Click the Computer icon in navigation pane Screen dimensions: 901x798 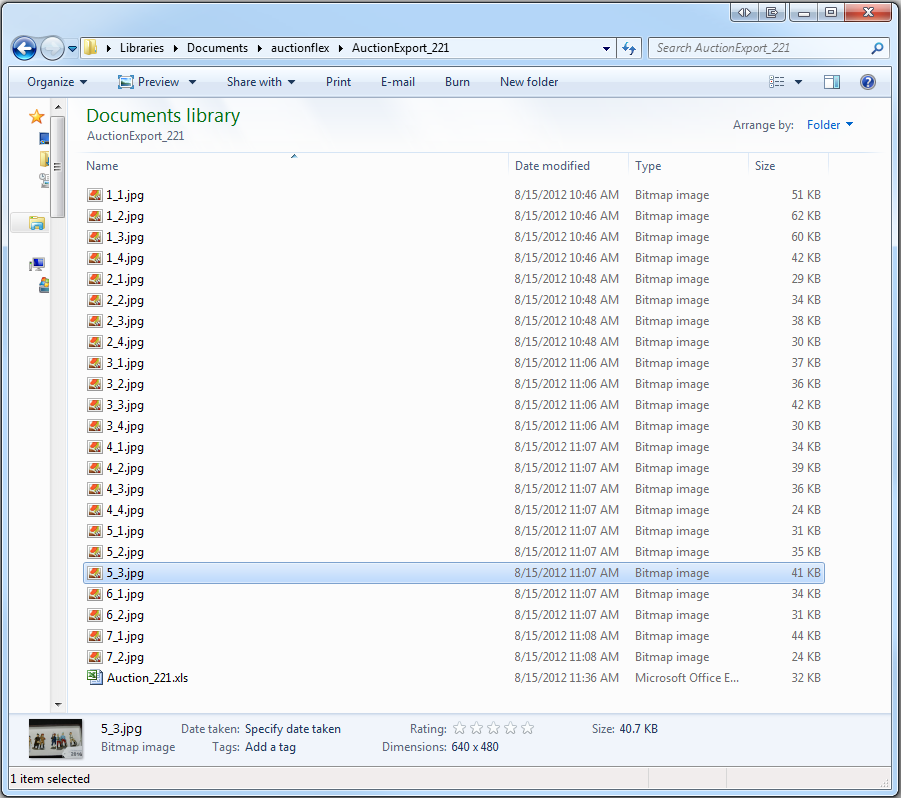pos(38,264)
